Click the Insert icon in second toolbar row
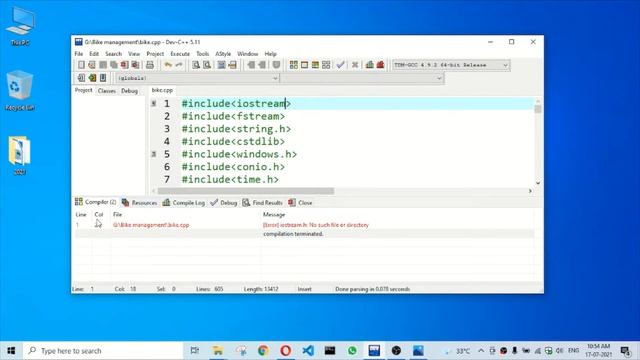The height and width of the screenshot is (360, 640). [81, 78]
